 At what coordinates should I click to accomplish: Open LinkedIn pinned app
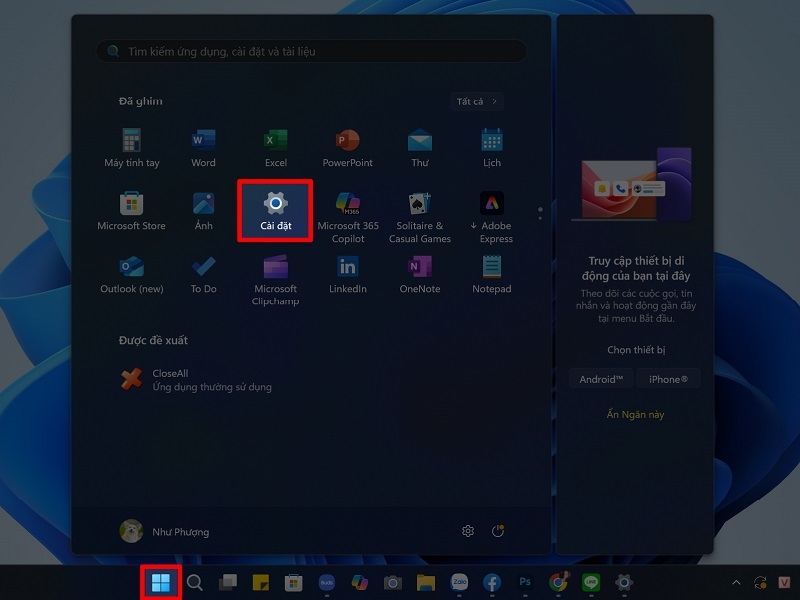[x=347, y=274]
